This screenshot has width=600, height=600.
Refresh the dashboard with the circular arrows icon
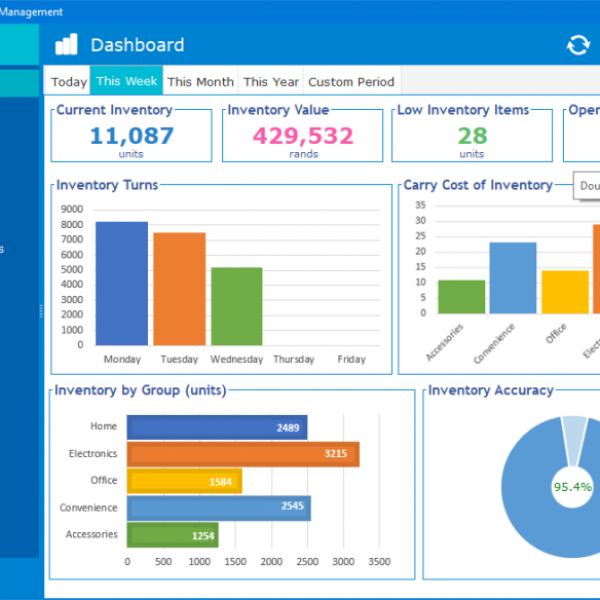tap(578, 45)
